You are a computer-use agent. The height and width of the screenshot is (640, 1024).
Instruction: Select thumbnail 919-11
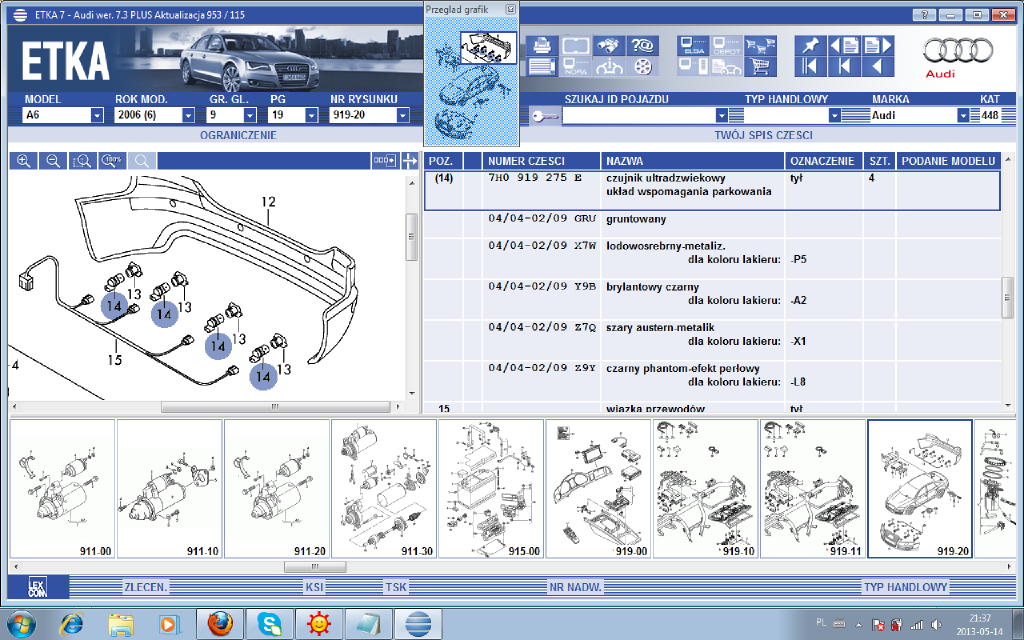[812, 488]
